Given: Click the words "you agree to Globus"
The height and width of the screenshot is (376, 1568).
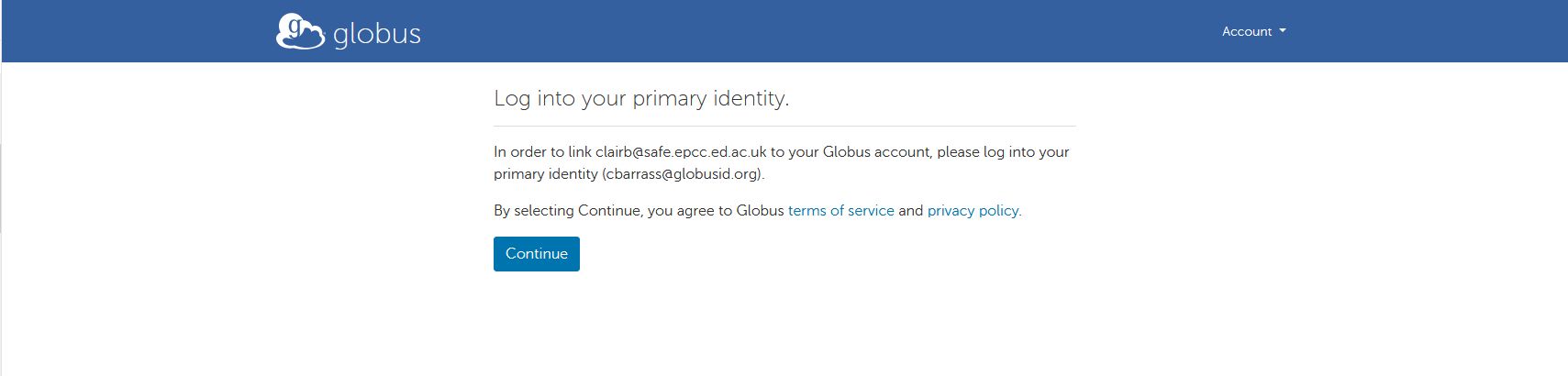Looking at the screenshot, I should tap(716, 211).
